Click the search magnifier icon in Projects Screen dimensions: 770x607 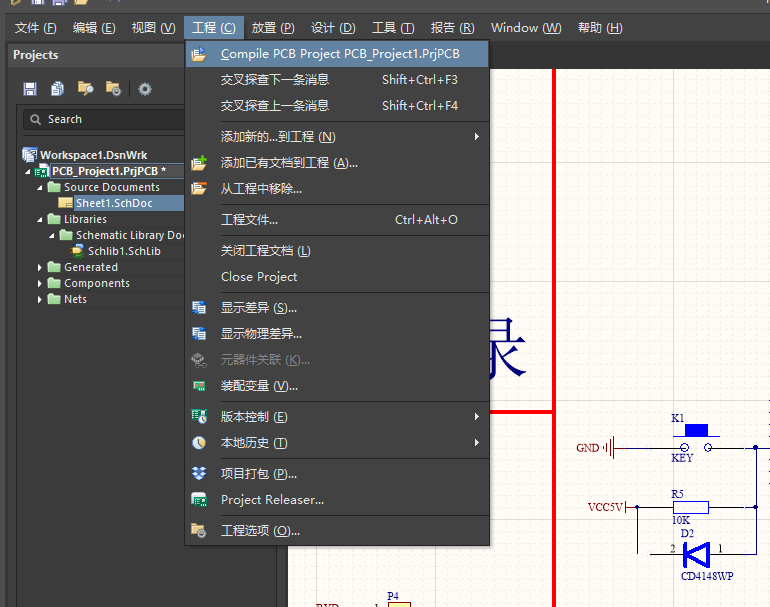click(x=35, y=119)
